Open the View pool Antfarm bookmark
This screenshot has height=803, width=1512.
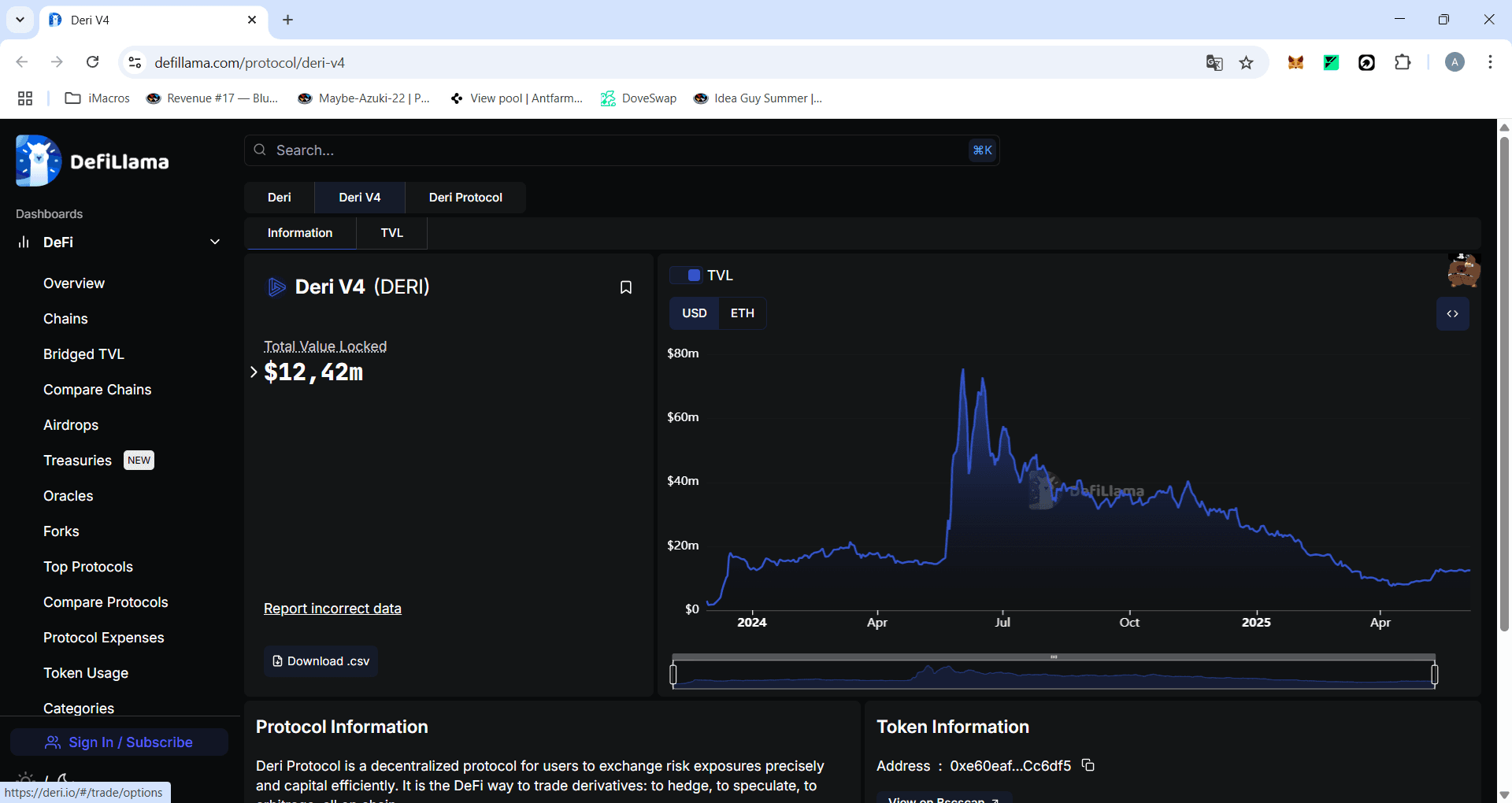[x=517, y=98]
